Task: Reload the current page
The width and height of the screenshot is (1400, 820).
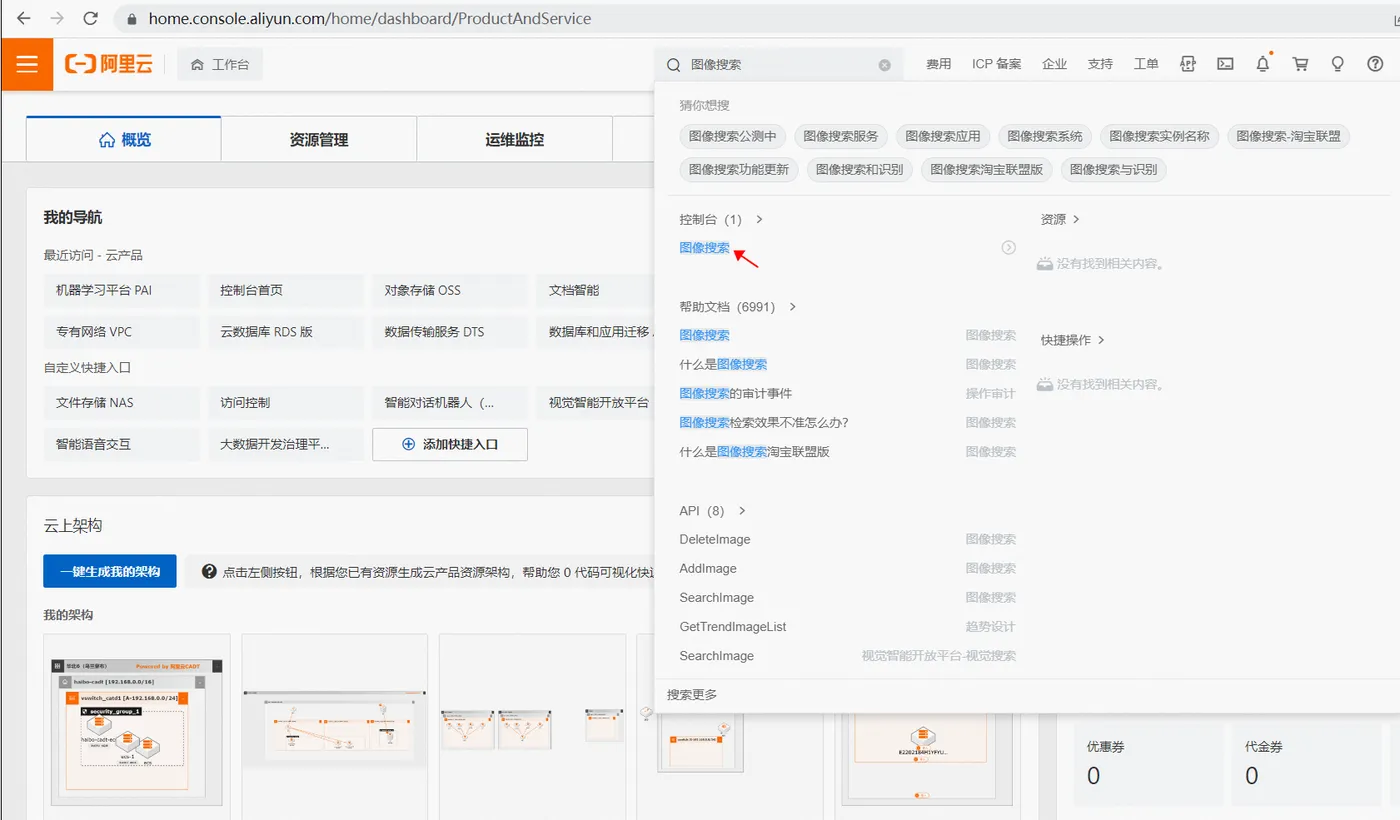Action: 91,18
